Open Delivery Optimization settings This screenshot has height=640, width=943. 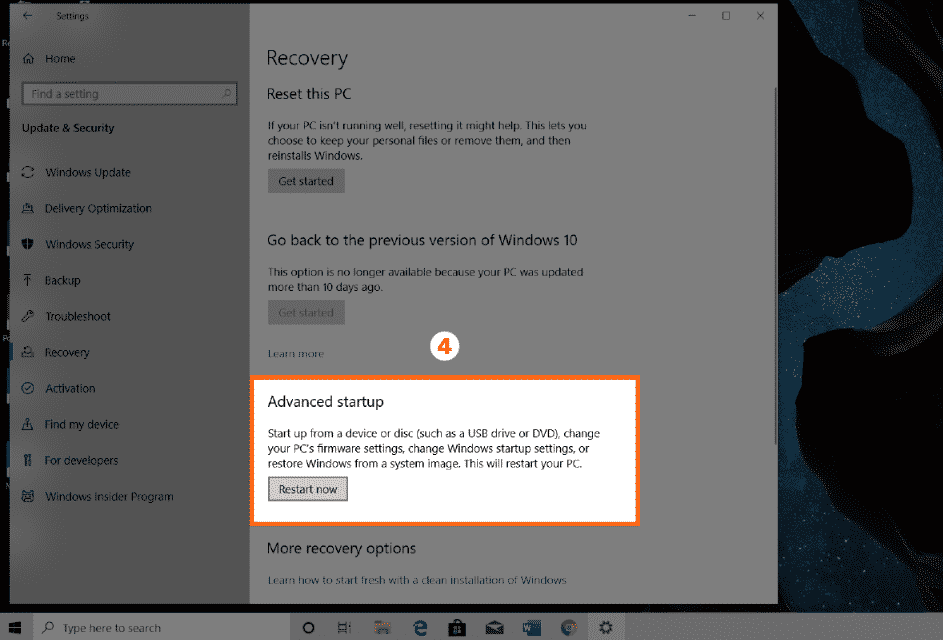[x=98, y=208]
